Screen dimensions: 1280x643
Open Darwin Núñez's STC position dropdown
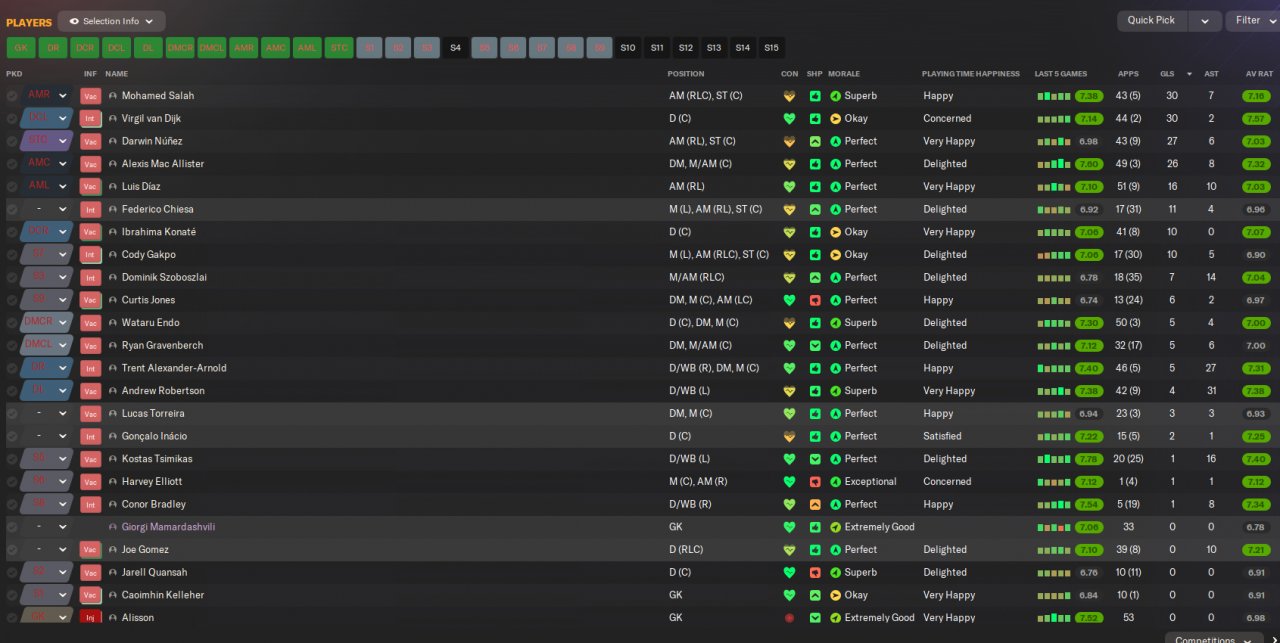[x=62, y=141]
